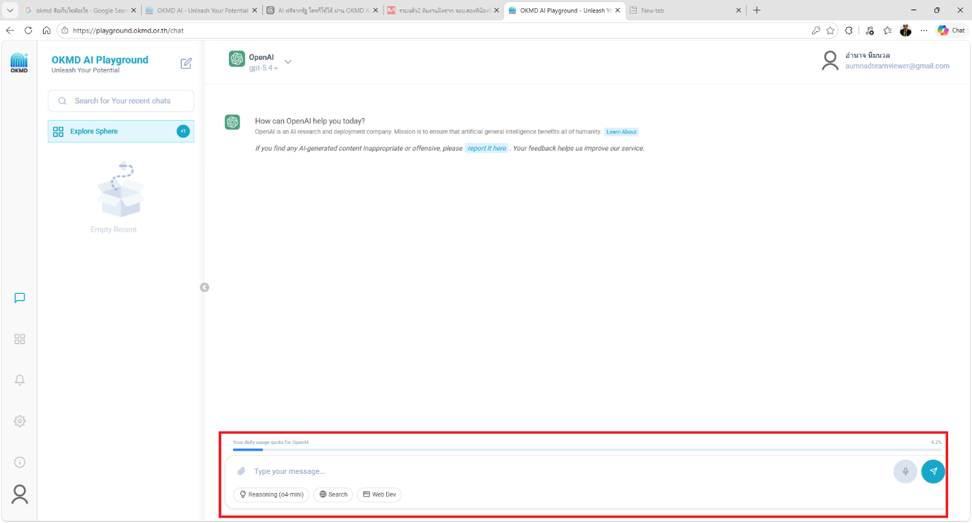Click the OKMD AI Playground title
The height and width of the screenshot is (523, 972).
point(100,60)
